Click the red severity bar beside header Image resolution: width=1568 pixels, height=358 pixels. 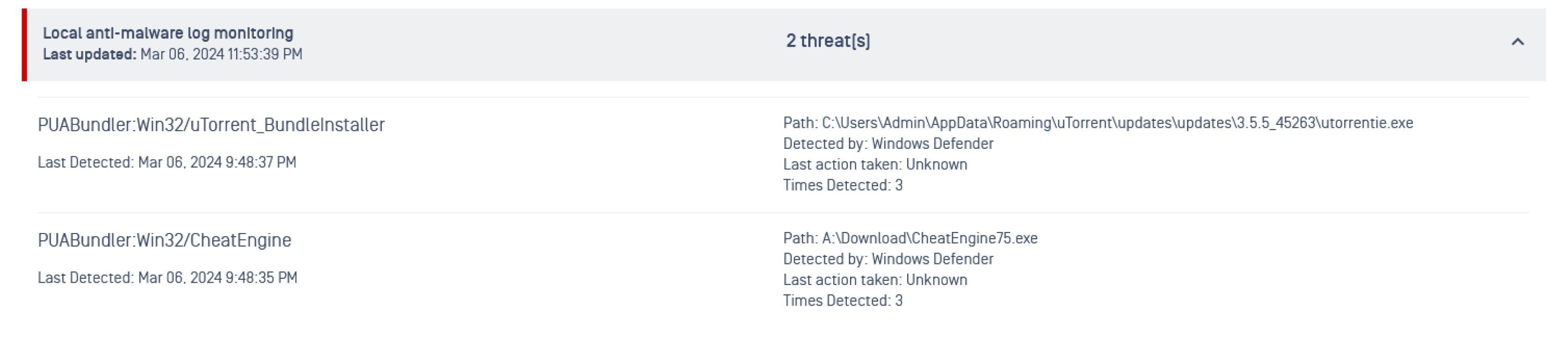point(24,44)
